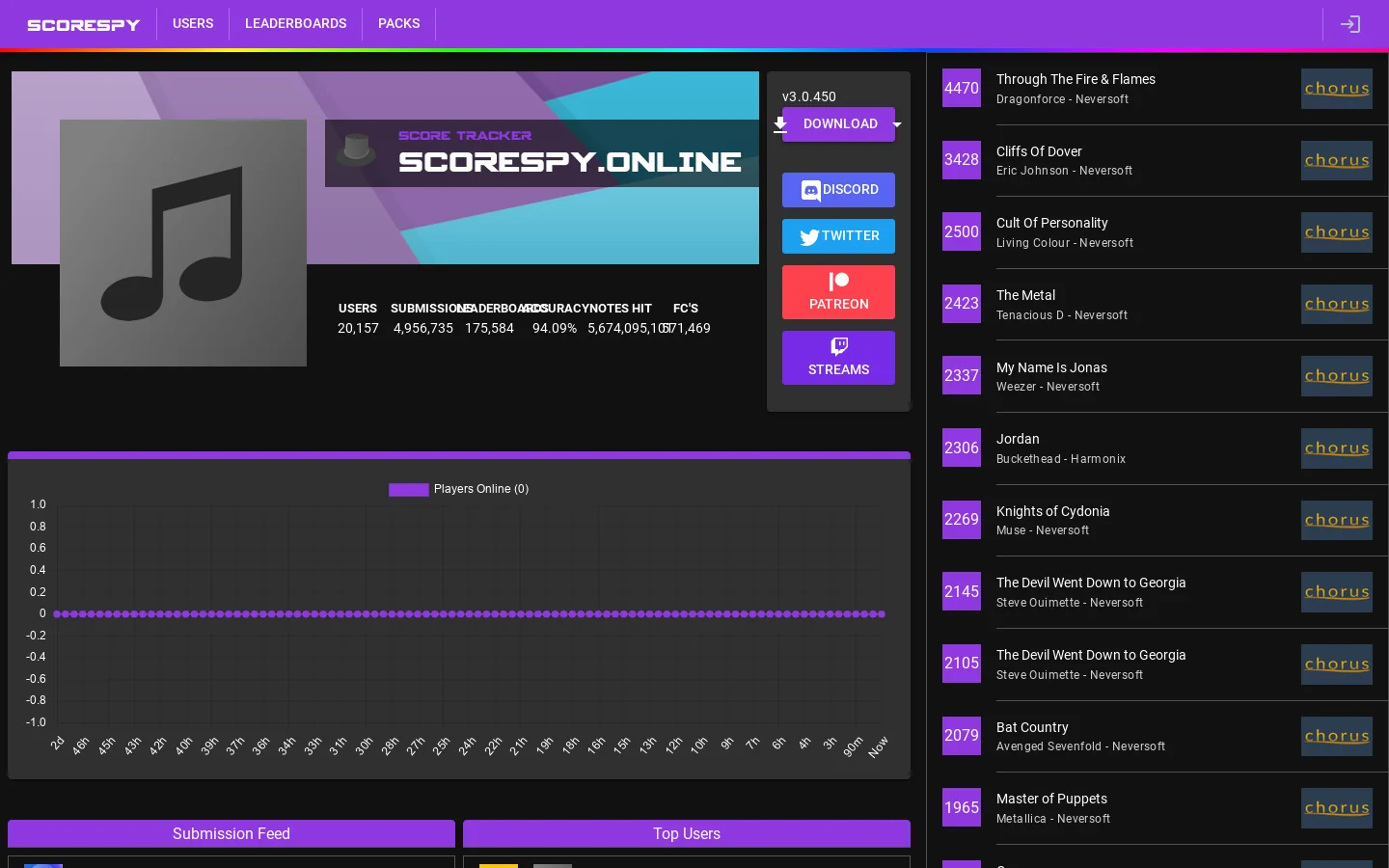Click the Download button
1389x868 pixels.
(x=838, y=124)
